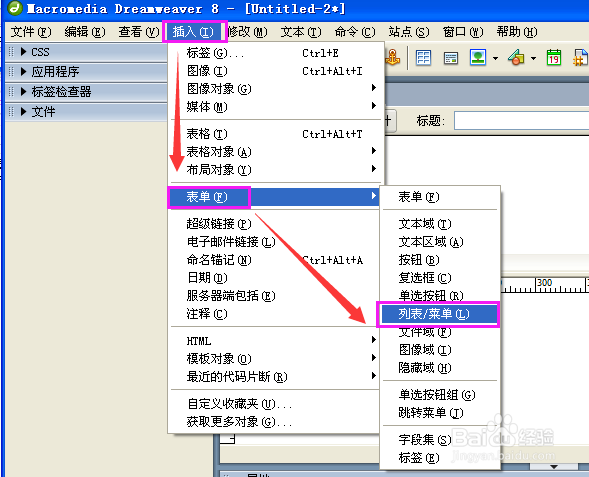The width and height of the screenshot is (589, 477).
Task: Select 图像域(I) in the submenu
Action: [x=440, y=350]
